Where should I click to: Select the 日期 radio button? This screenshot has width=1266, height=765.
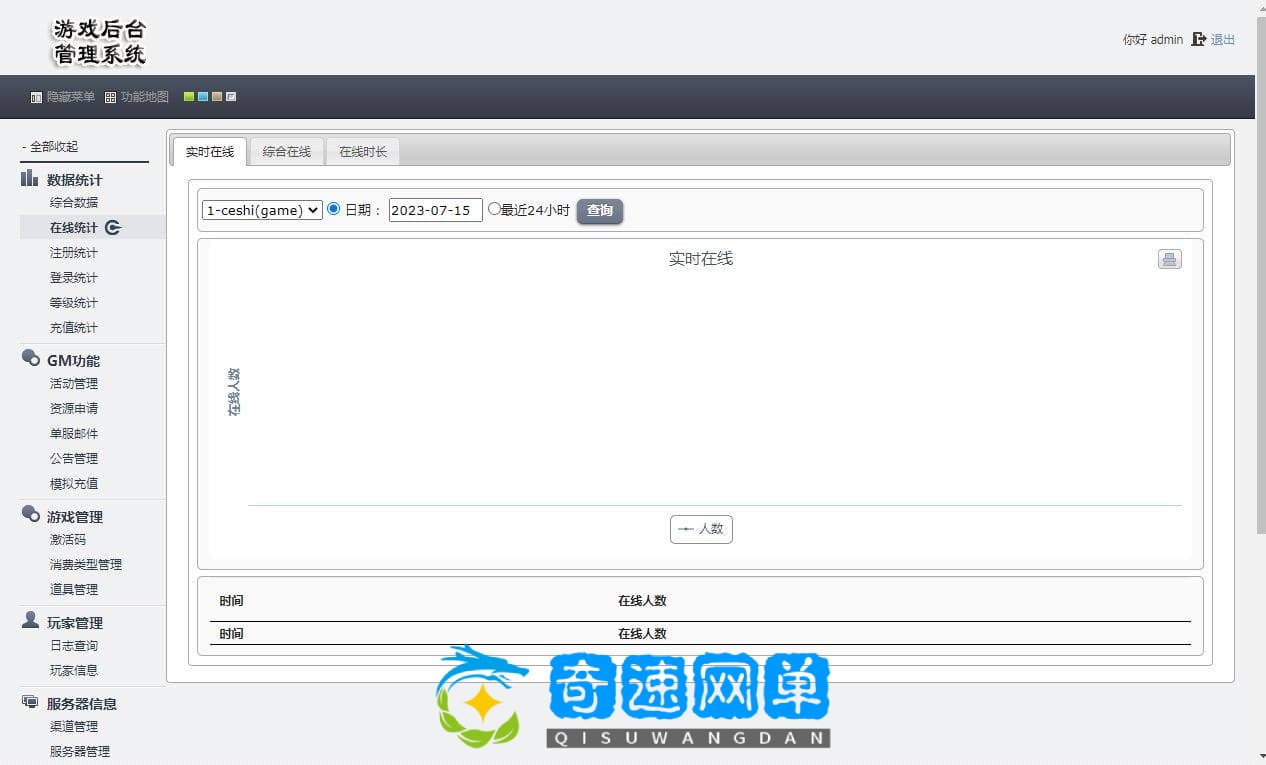(x=334, y=209)
